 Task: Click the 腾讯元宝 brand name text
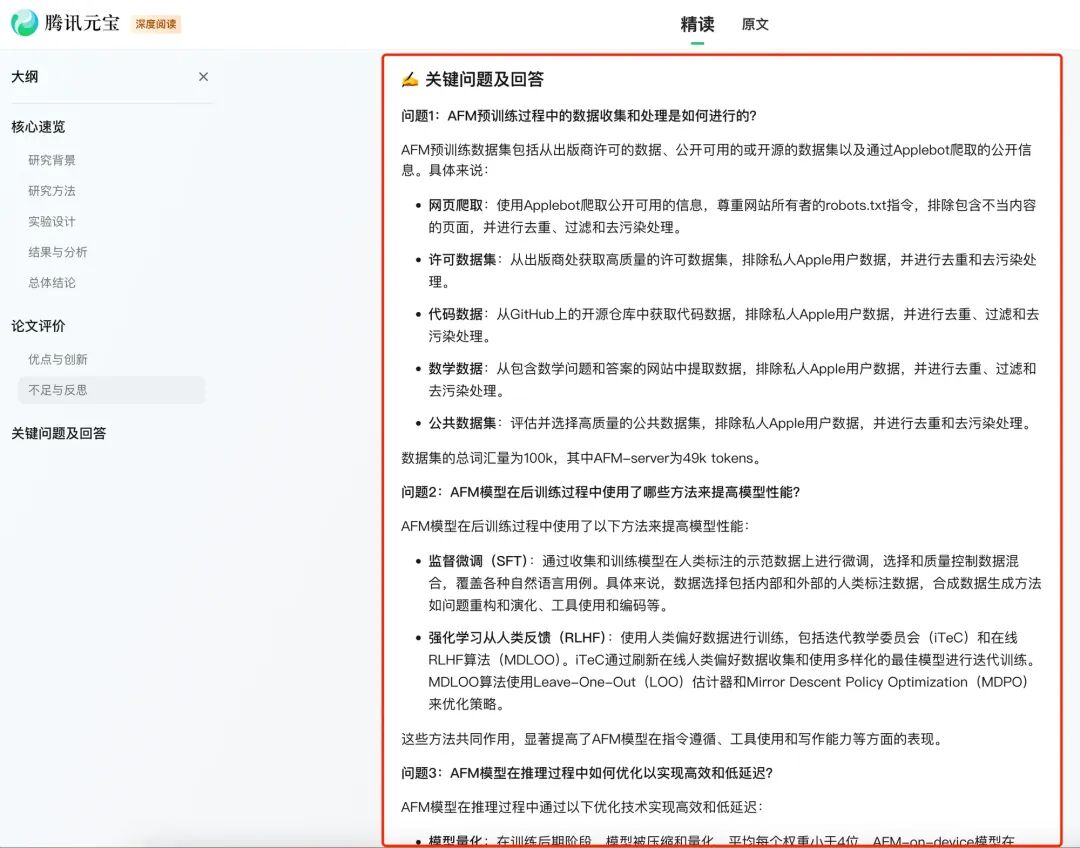82,23
